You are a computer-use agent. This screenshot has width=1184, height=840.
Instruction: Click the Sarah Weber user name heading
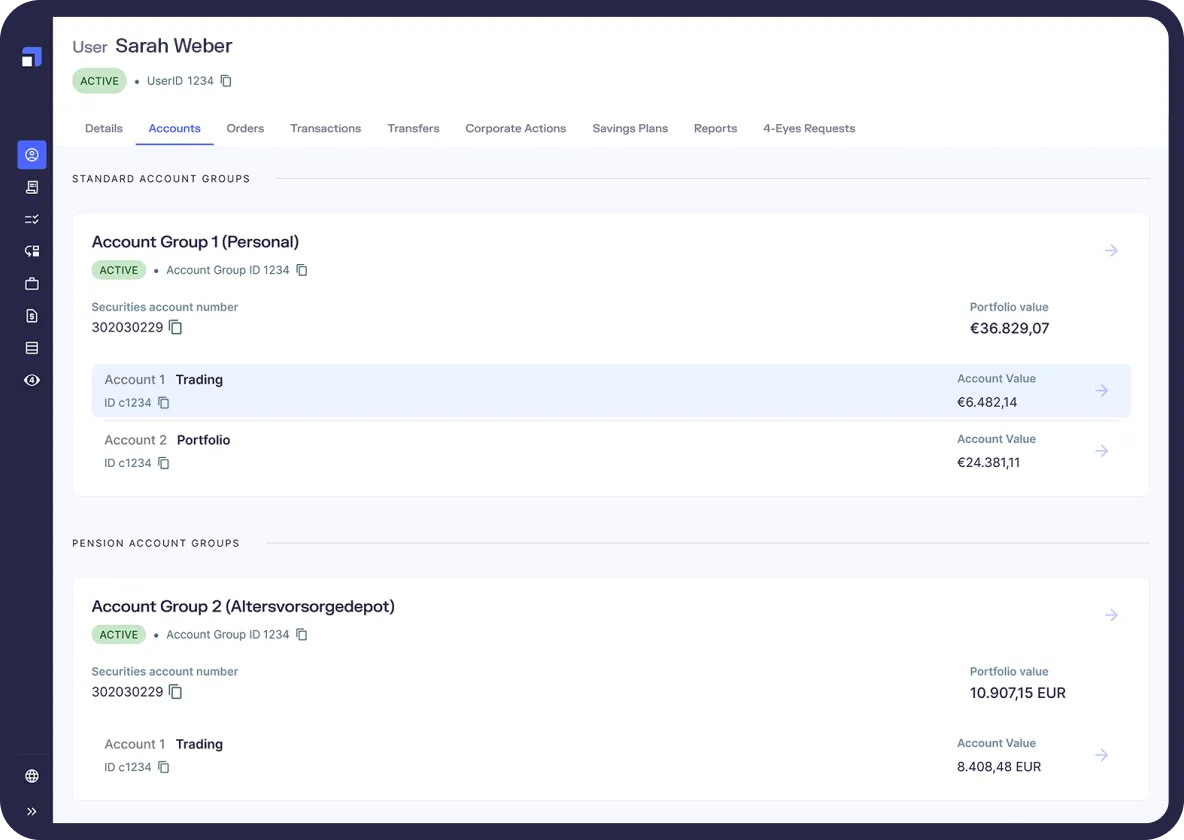(174, 45)
